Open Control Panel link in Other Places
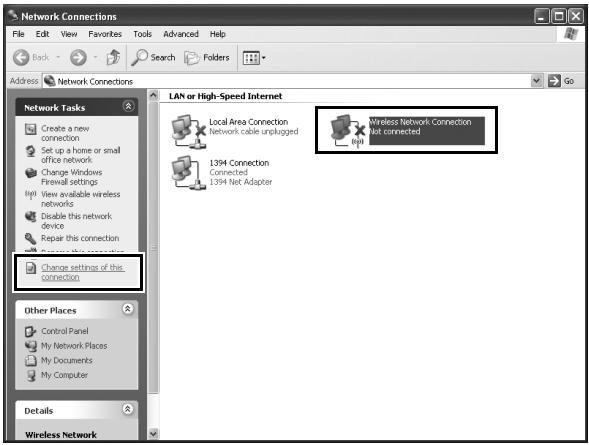This screenshot has height=445, width=589. tap(65, 331)
